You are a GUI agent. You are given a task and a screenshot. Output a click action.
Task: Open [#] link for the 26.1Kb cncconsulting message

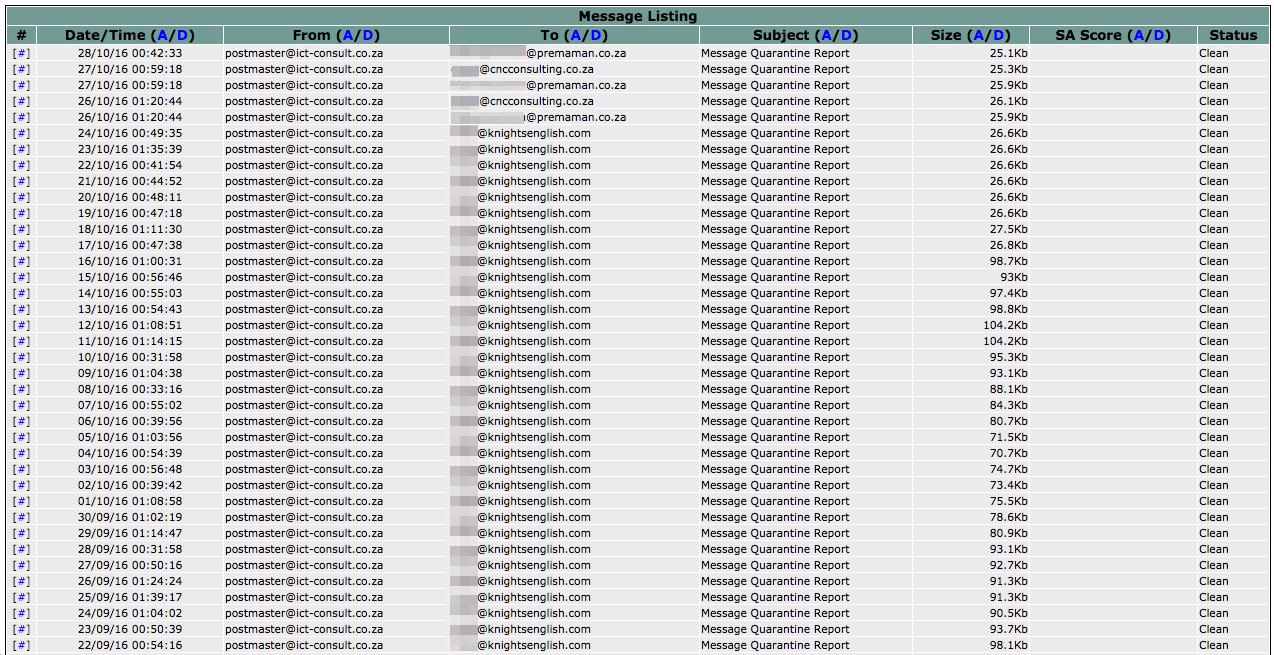(21, 101)
